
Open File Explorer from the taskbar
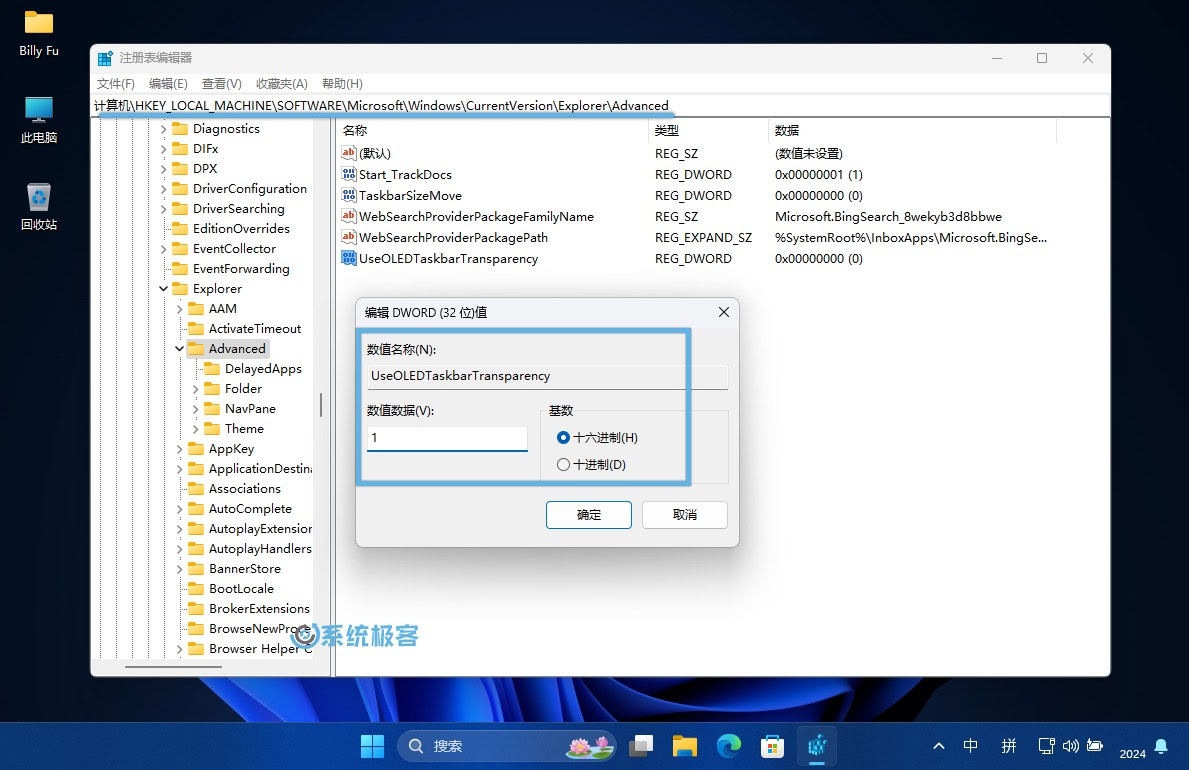click(685, 746)
